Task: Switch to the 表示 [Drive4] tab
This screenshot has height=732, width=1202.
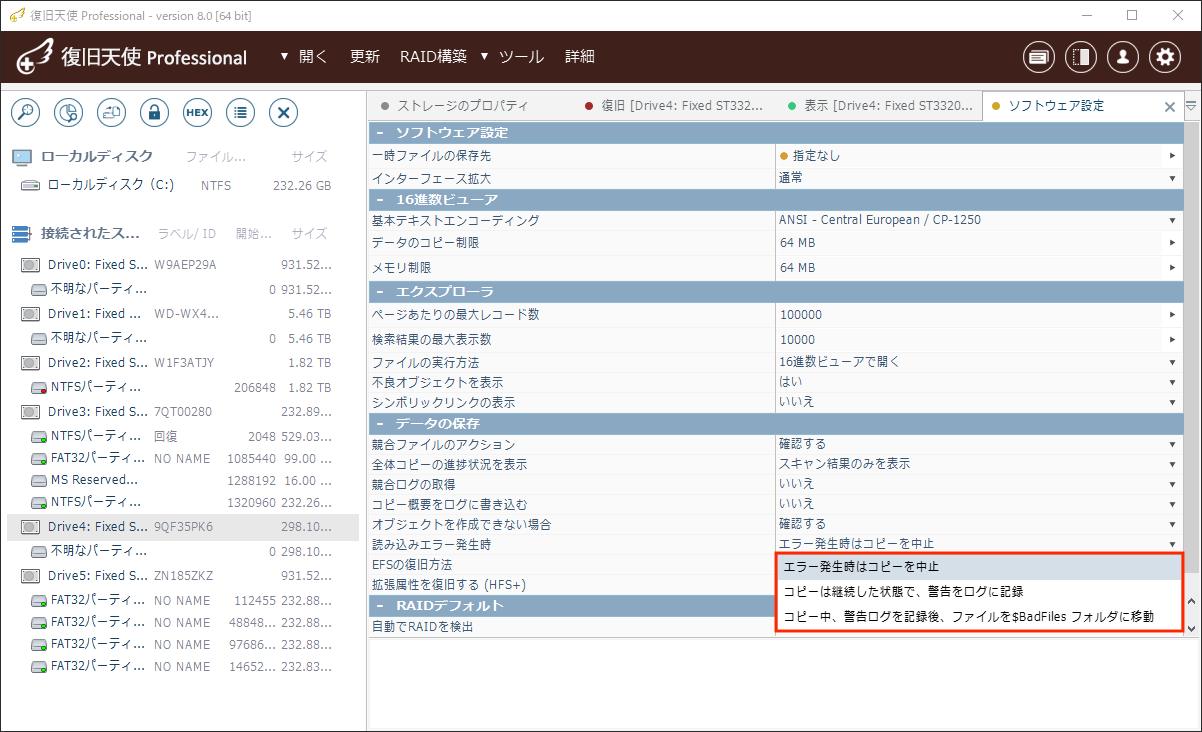Action: 879,106
